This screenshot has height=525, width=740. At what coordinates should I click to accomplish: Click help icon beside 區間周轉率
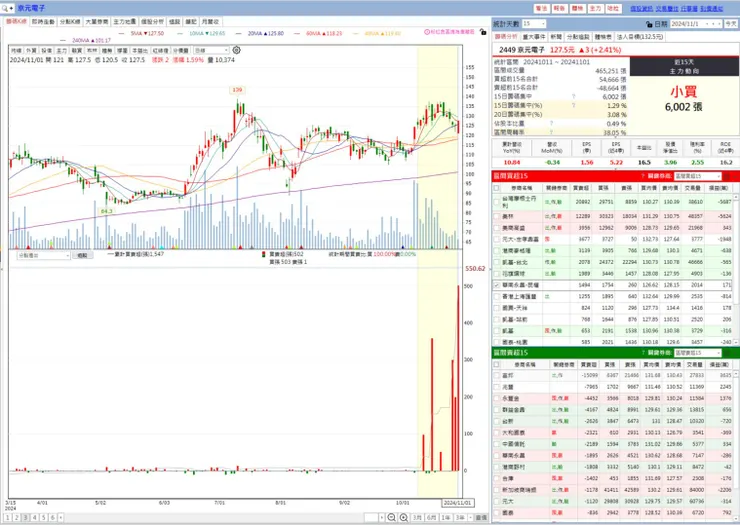click(551, 133)
